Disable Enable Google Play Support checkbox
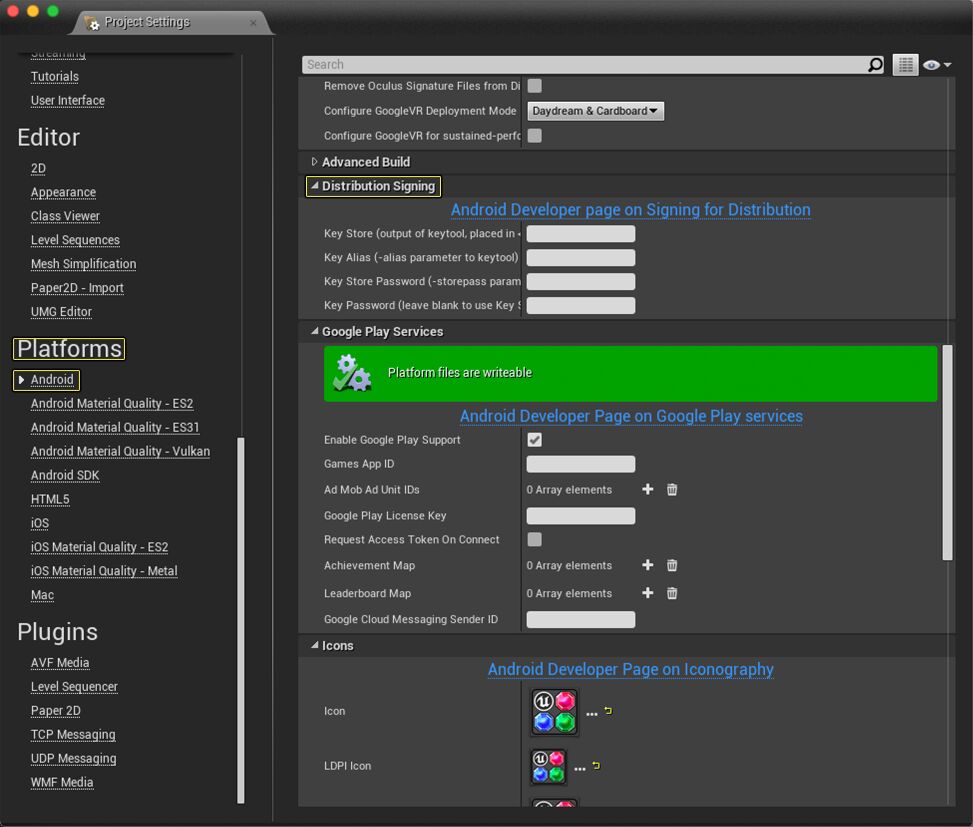This screenshot has height=827, width=973. (x=535, y=440)
